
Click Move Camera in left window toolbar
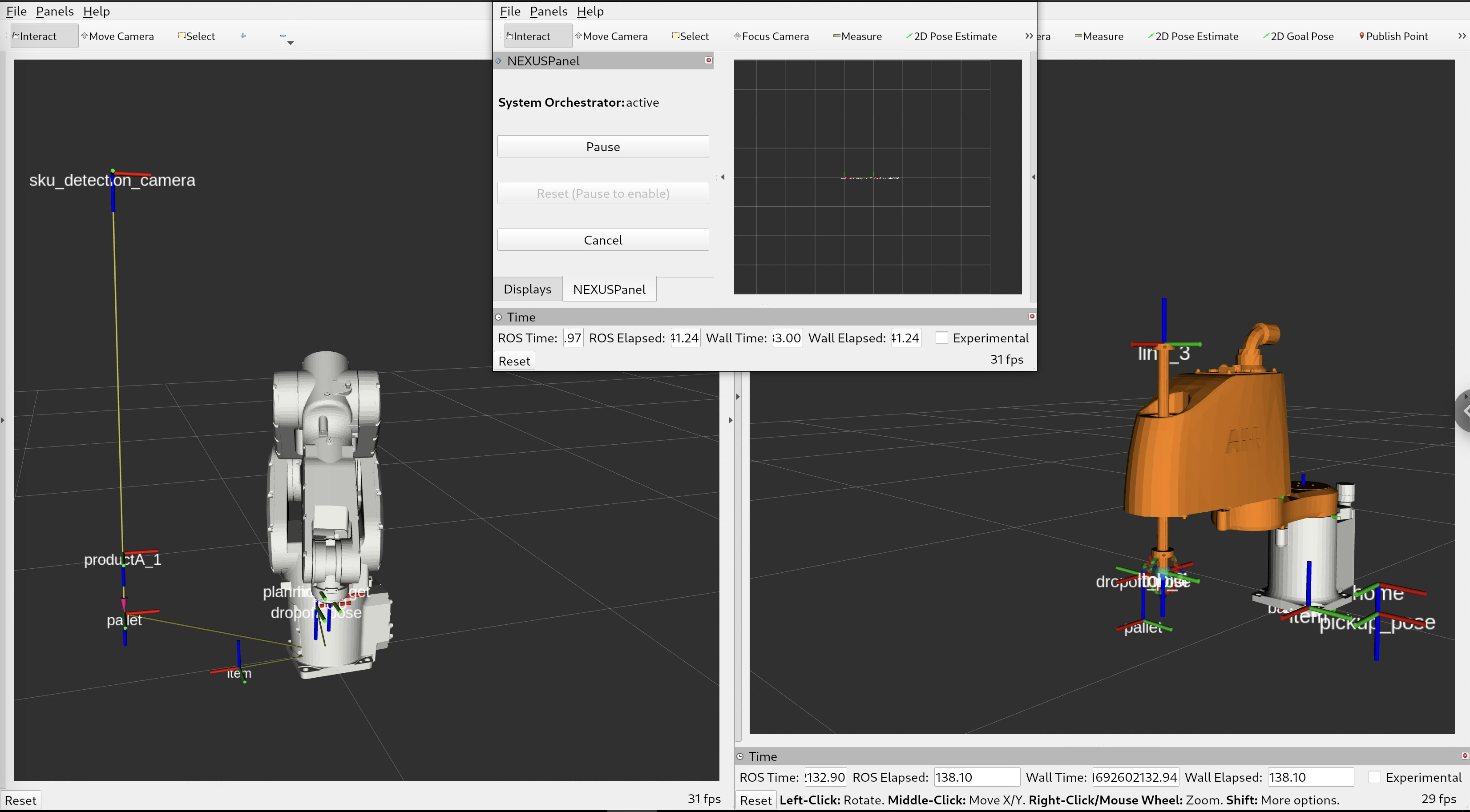click(x=117, y=36)
